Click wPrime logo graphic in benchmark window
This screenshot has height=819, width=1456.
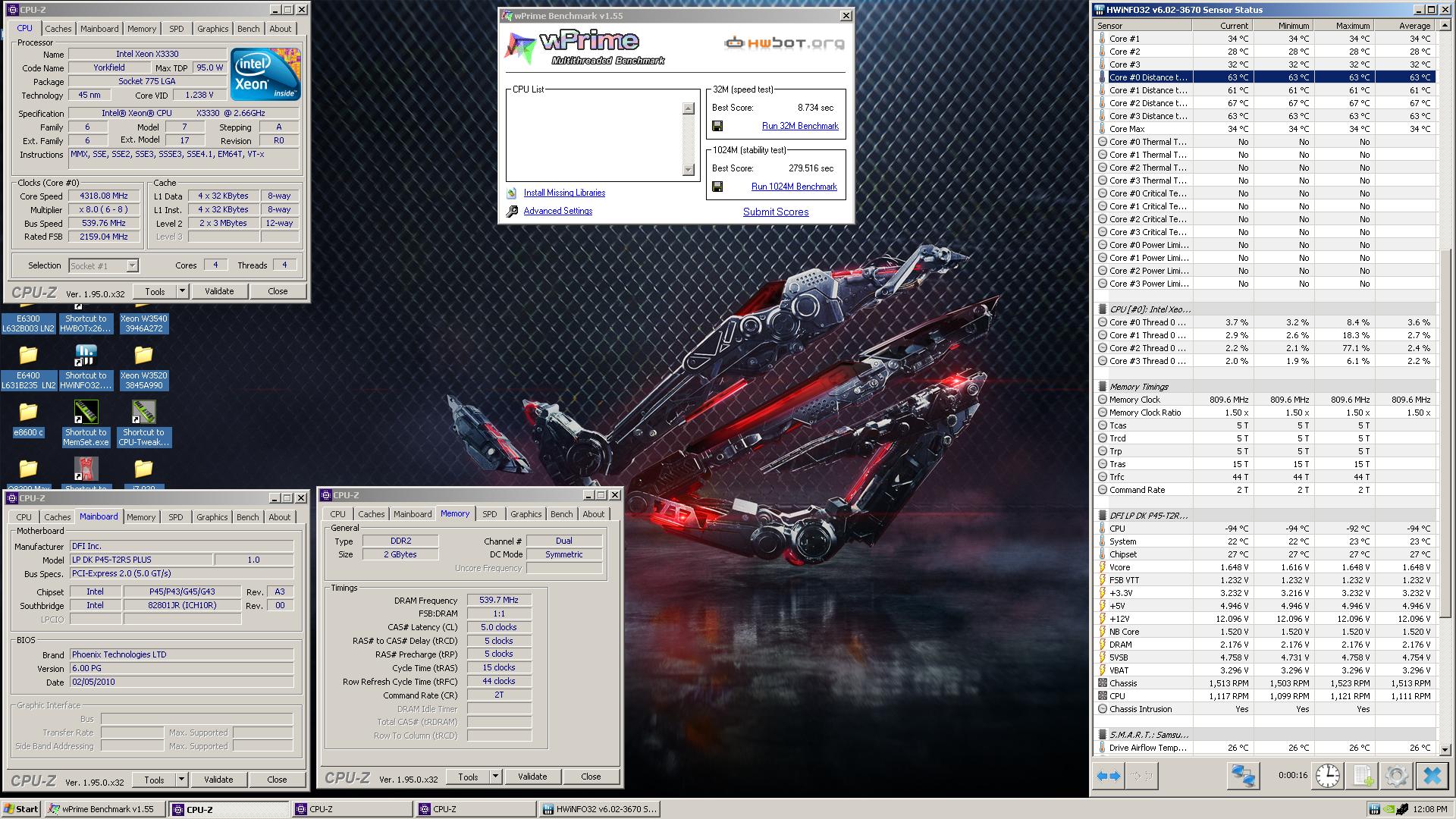(x=584, y=47)
